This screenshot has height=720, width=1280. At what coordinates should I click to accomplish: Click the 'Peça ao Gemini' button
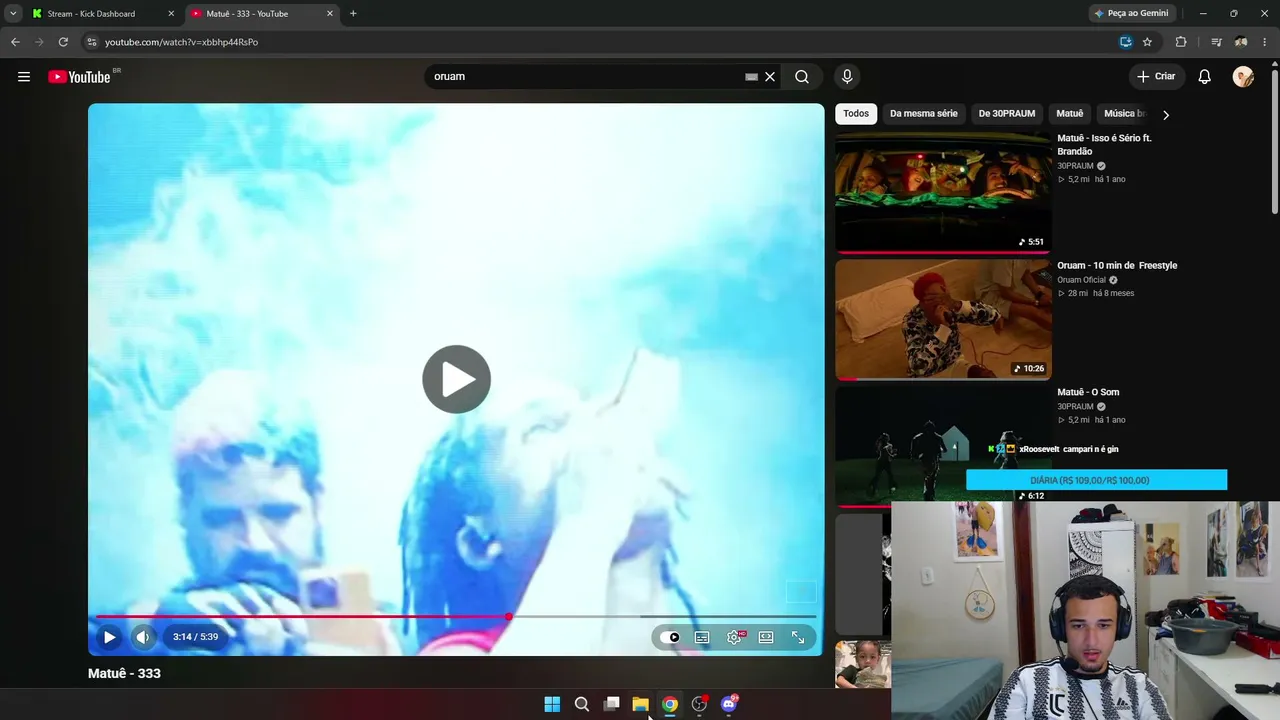1132,14
